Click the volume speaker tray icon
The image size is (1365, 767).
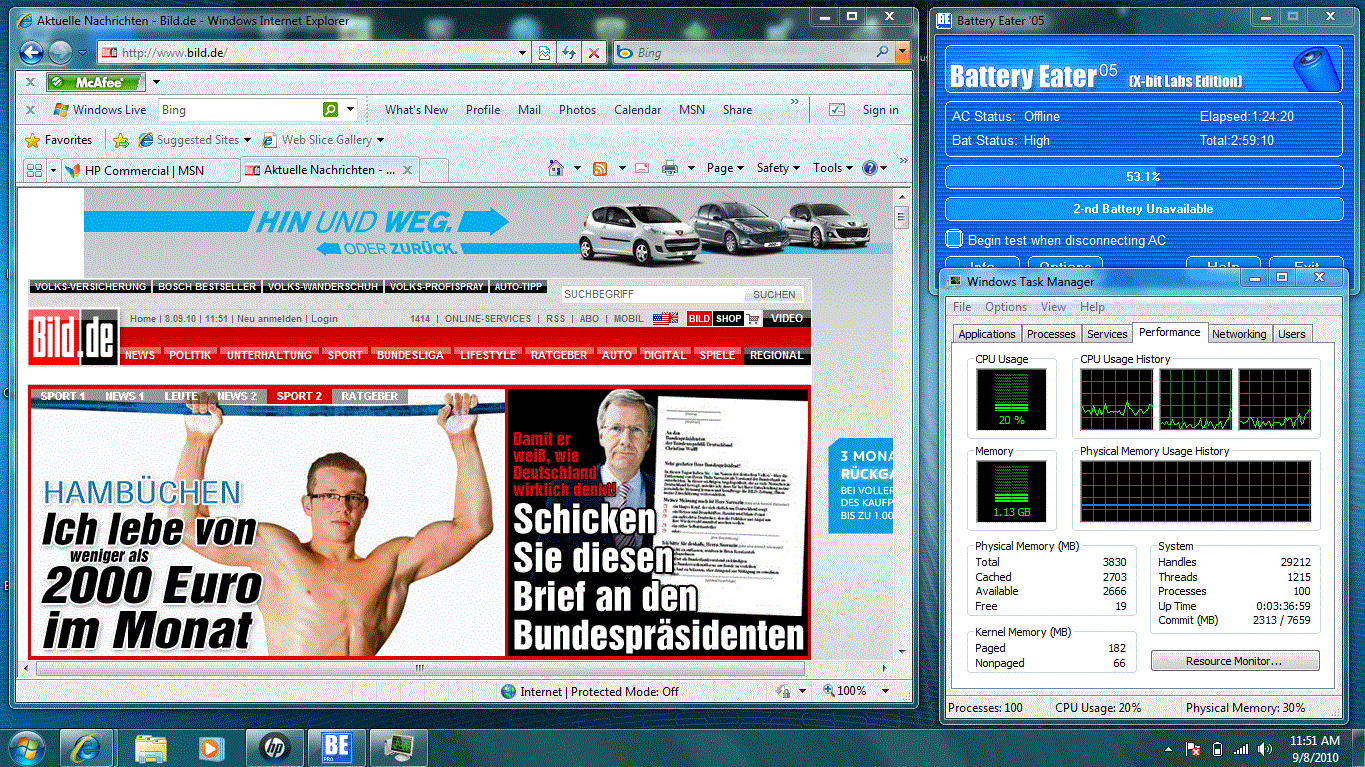(1265, 749)
